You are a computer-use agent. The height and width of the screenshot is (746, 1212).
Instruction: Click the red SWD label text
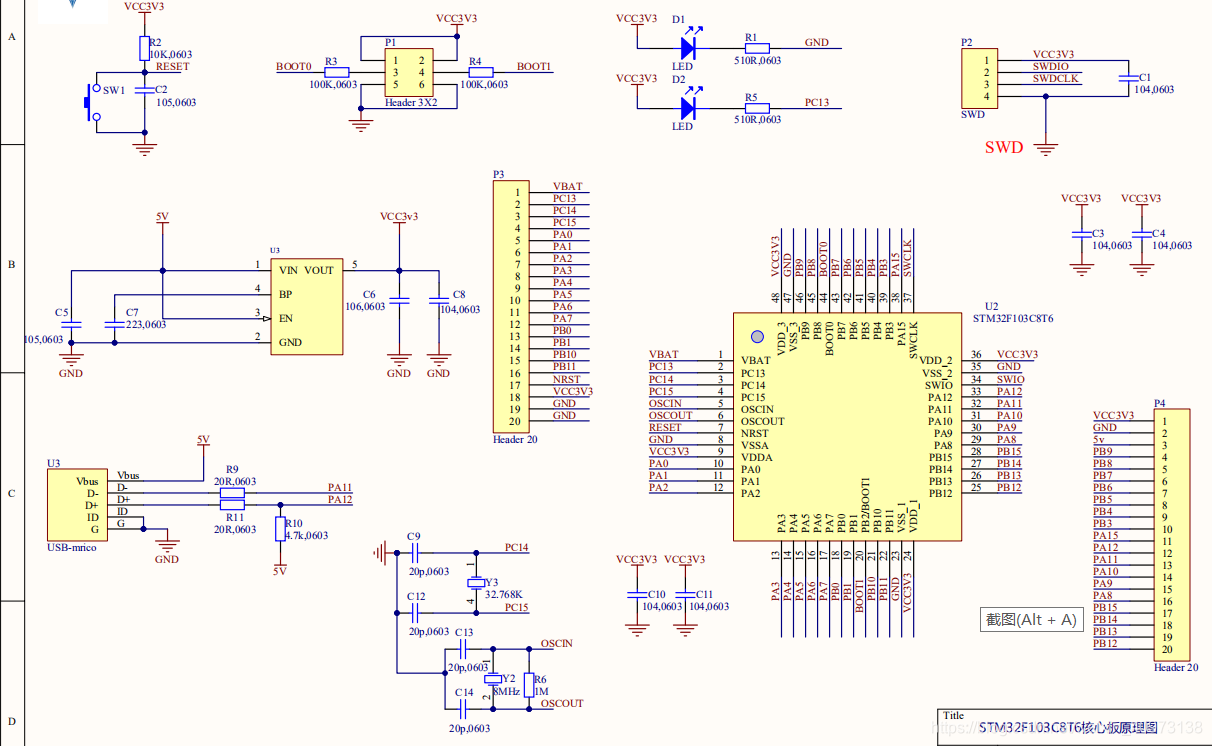(1004, 147)
